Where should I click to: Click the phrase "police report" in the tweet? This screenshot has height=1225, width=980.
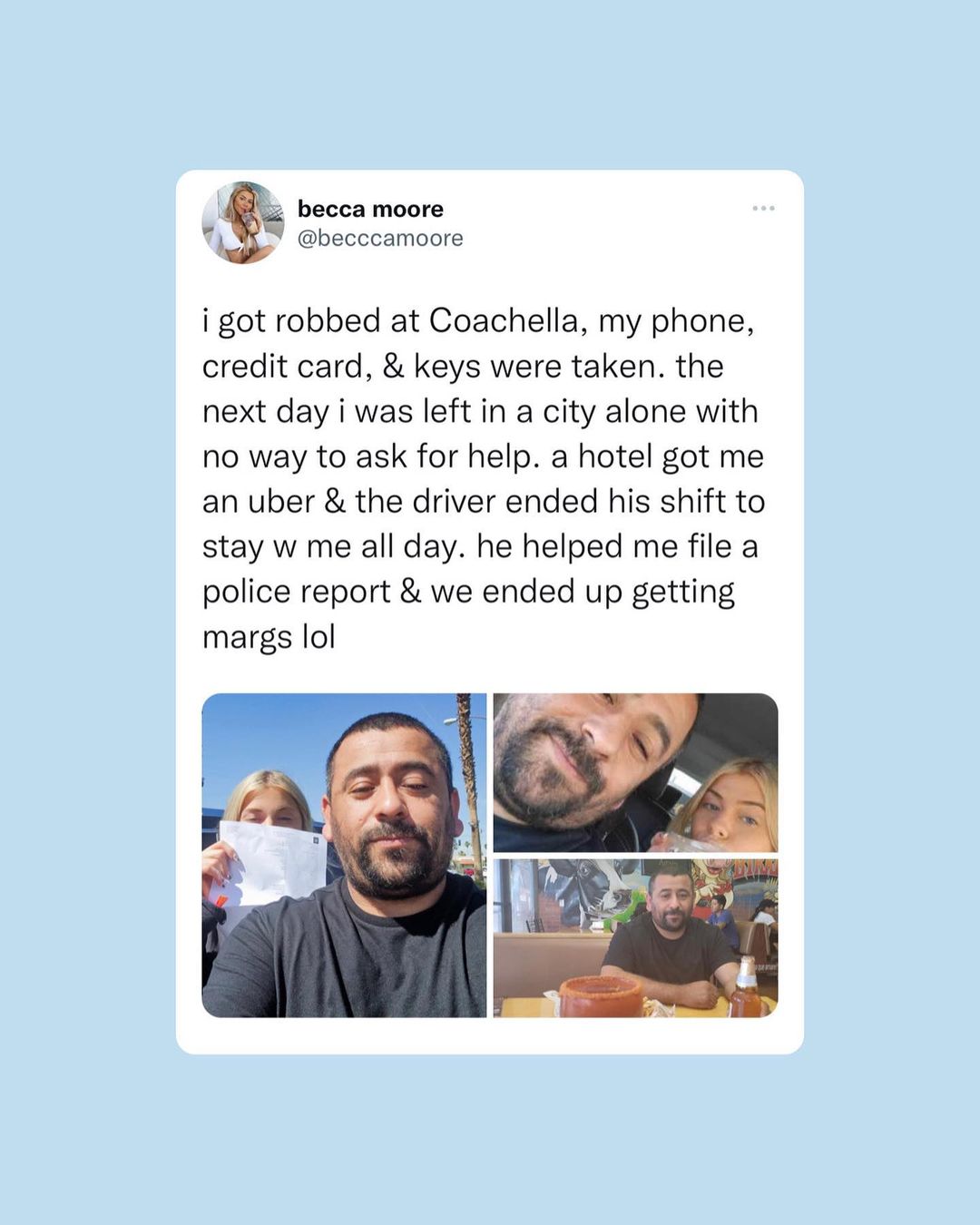296,593
